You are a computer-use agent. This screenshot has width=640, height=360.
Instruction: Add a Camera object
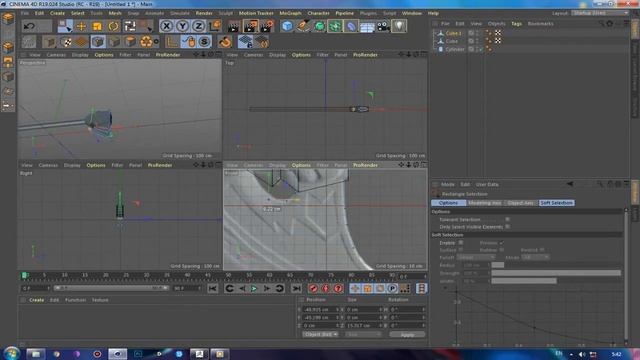(383, 26)
